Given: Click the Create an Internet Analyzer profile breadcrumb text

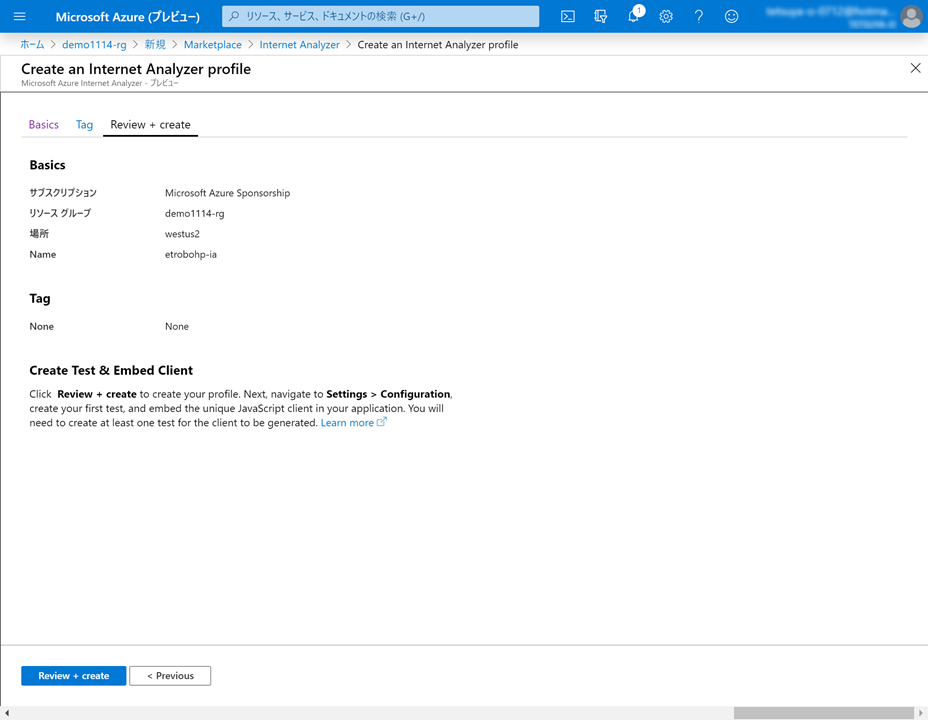Looking at the screenshot, I should (438, 44).
